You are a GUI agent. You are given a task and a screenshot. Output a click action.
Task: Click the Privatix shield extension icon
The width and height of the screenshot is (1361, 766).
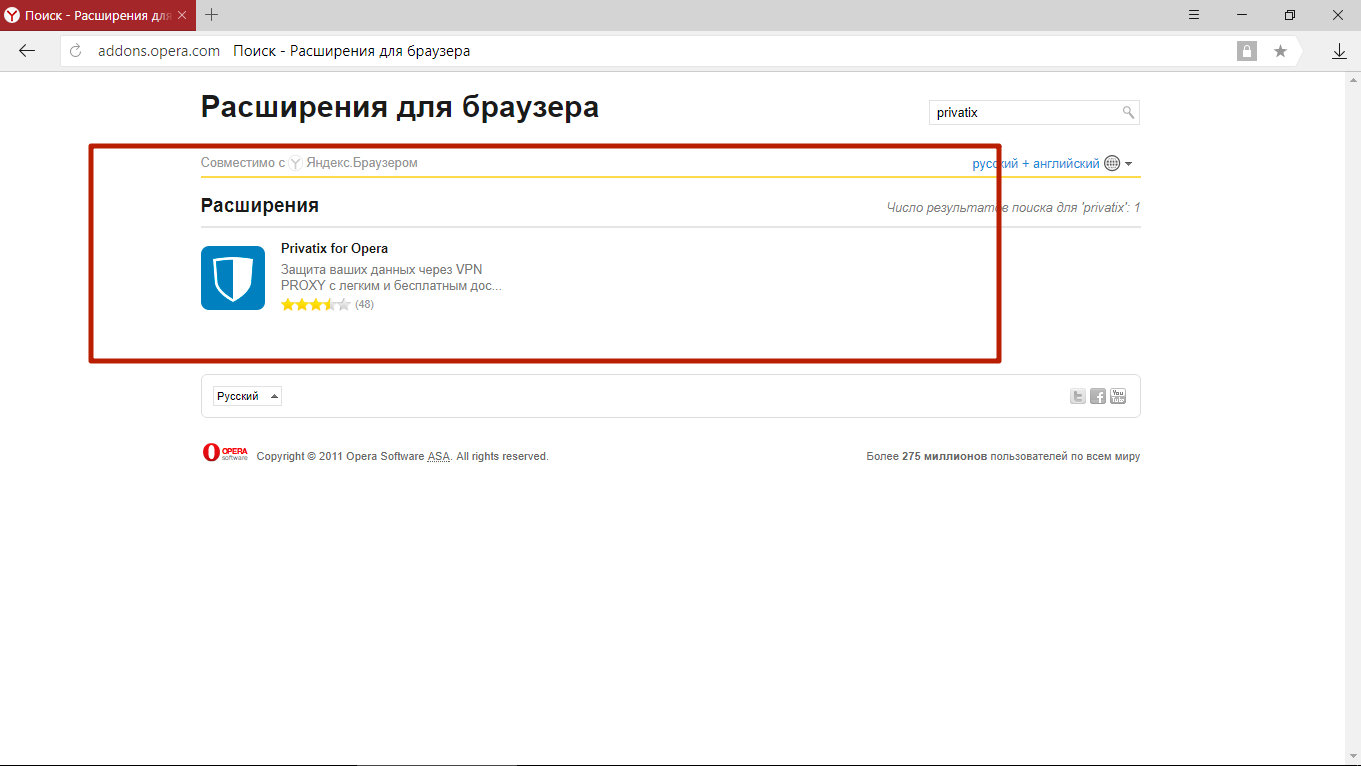[x=233, y=278]
